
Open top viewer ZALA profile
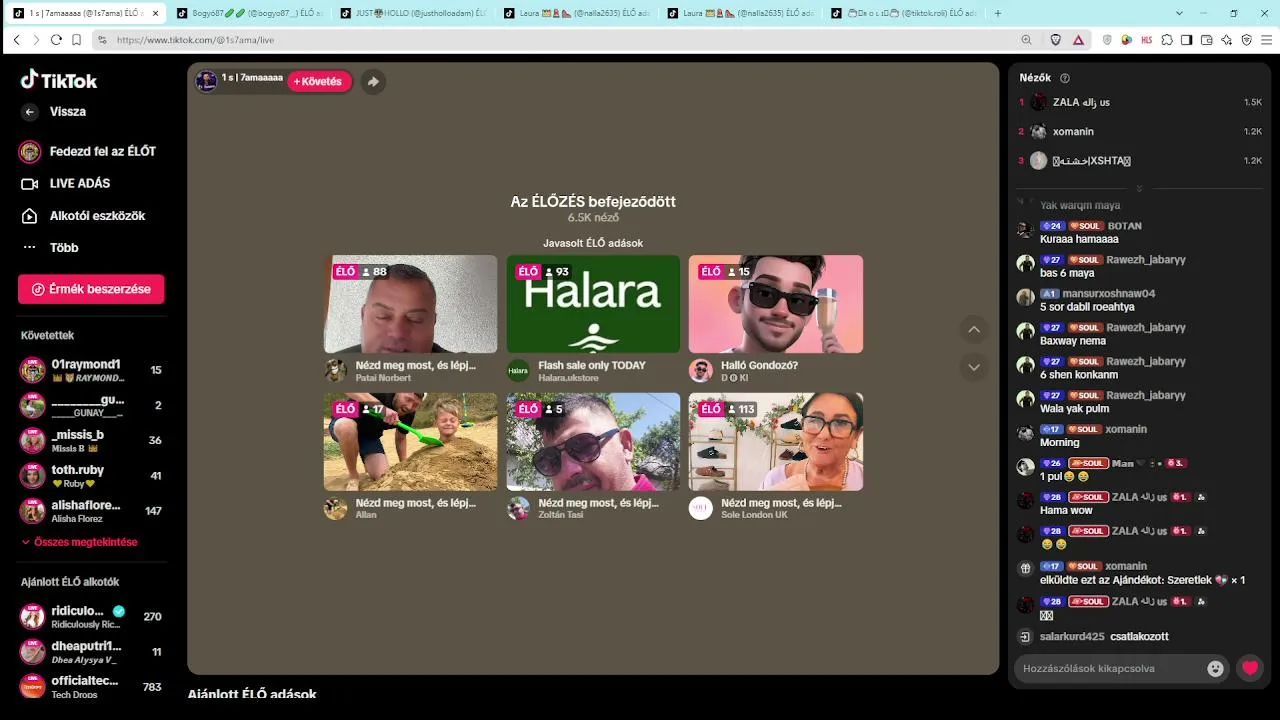(1140, 102)
